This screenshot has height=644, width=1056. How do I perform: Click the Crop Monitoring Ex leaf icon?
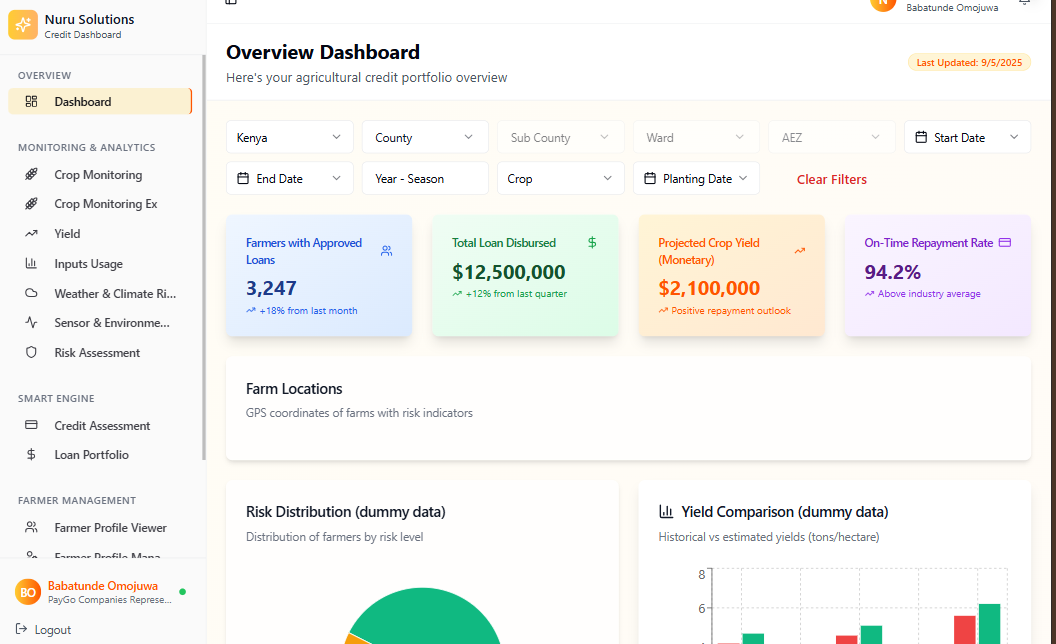click(31, 203)
